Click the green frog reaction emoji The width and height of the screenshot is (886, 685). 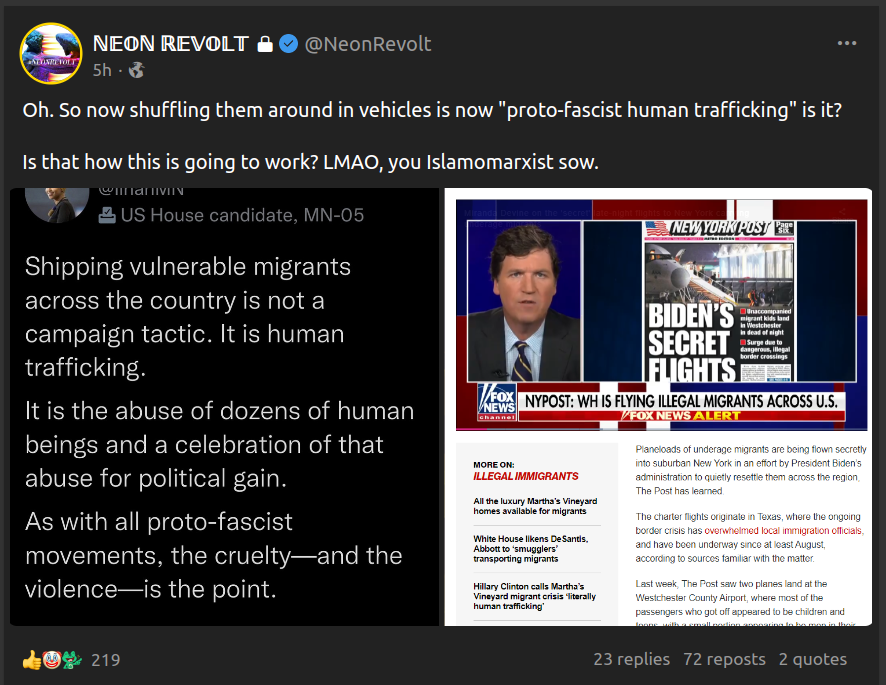pos(69,660)
